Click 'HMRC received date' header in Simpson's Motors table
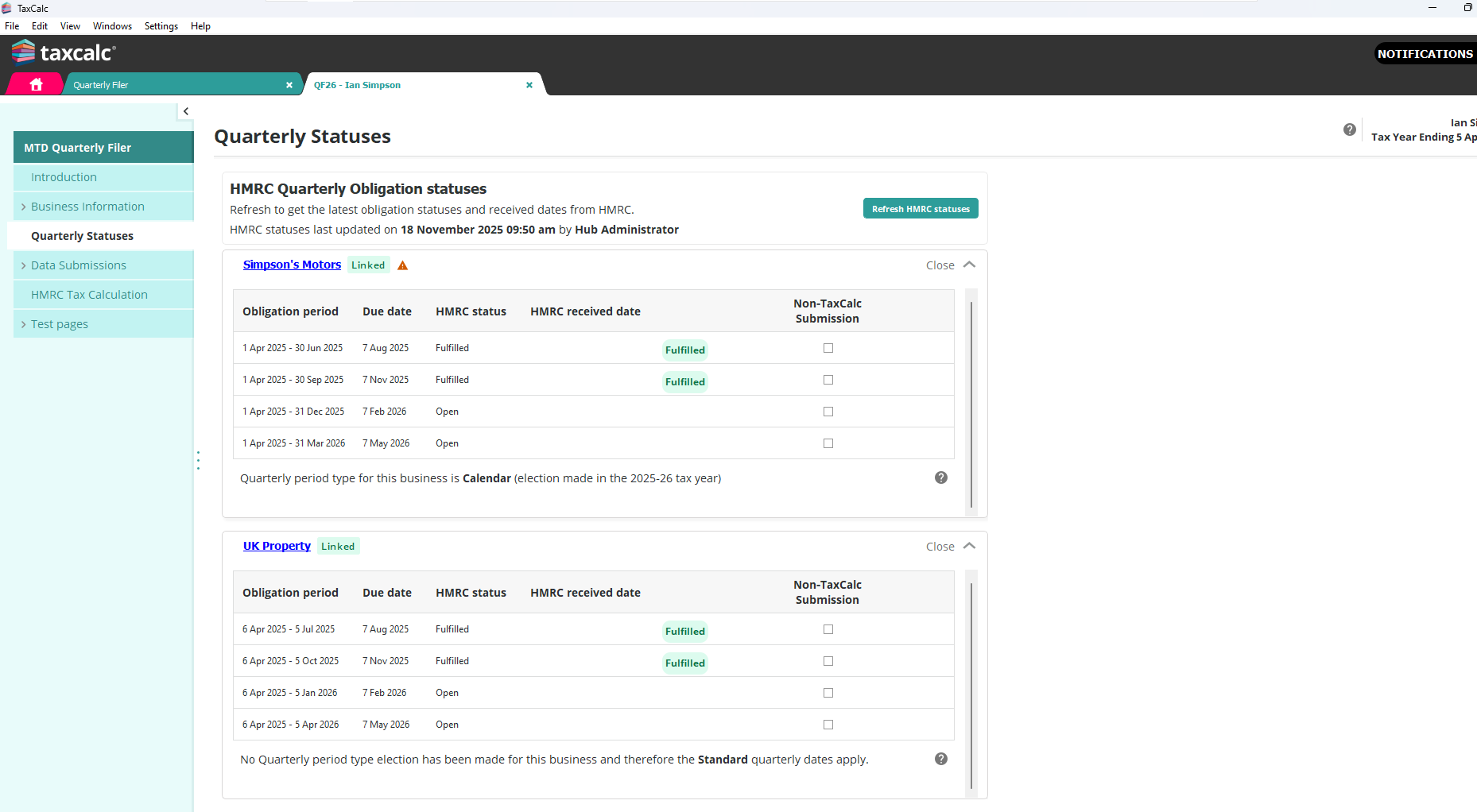The image size is (1477, 812). [x=585, y=311]
